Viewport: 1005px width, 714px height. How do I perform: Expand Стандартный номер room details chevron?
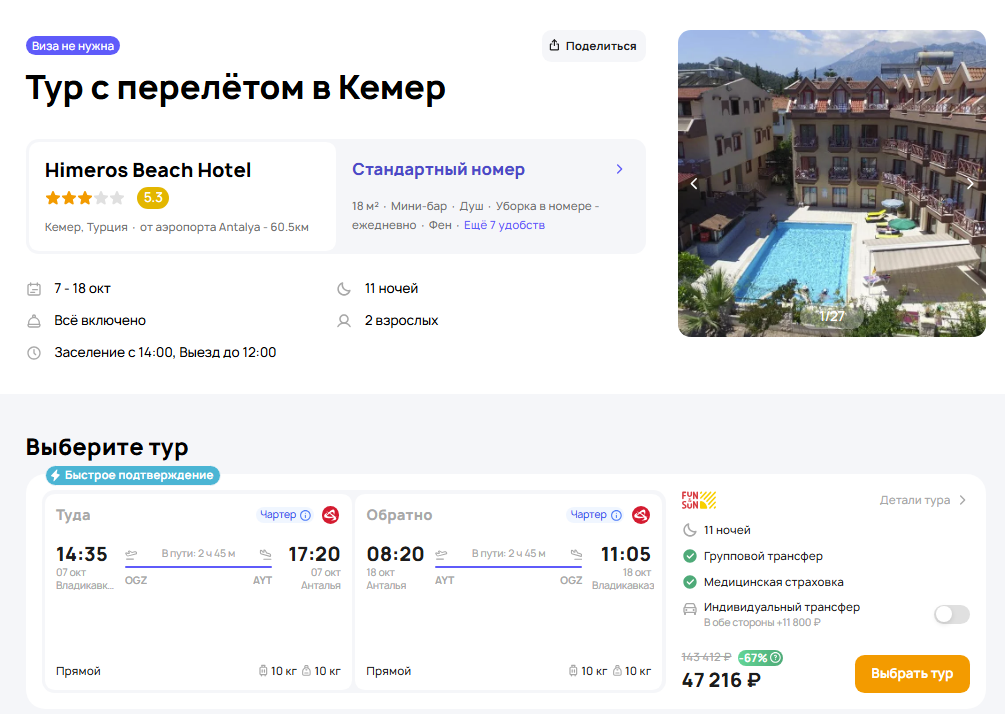click(x=620, y=169)
